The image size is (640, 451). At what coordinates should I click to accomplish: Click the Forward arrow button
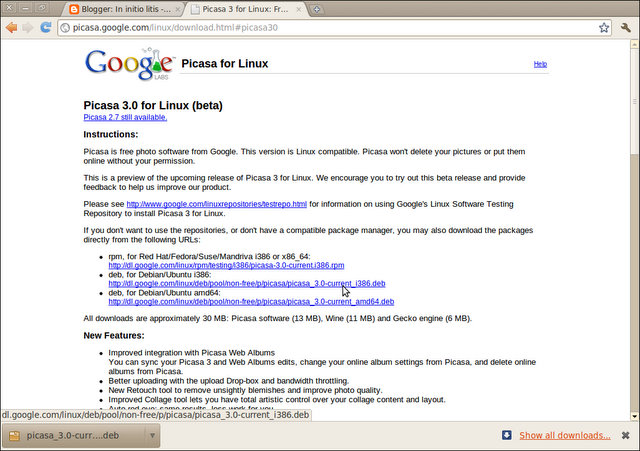pos(28,28)
